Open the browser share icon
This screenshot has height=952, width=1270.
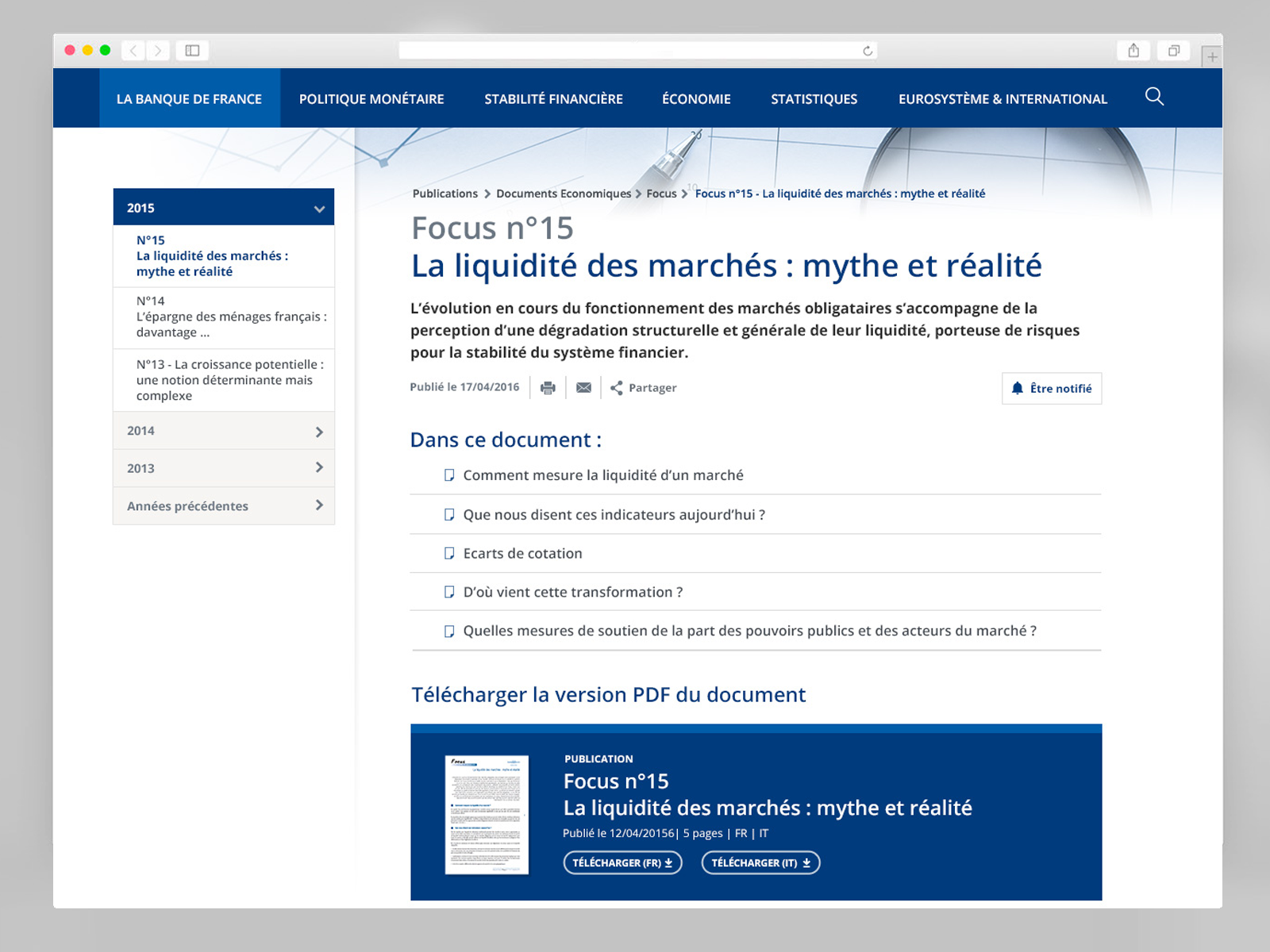tap(1133, 51)
